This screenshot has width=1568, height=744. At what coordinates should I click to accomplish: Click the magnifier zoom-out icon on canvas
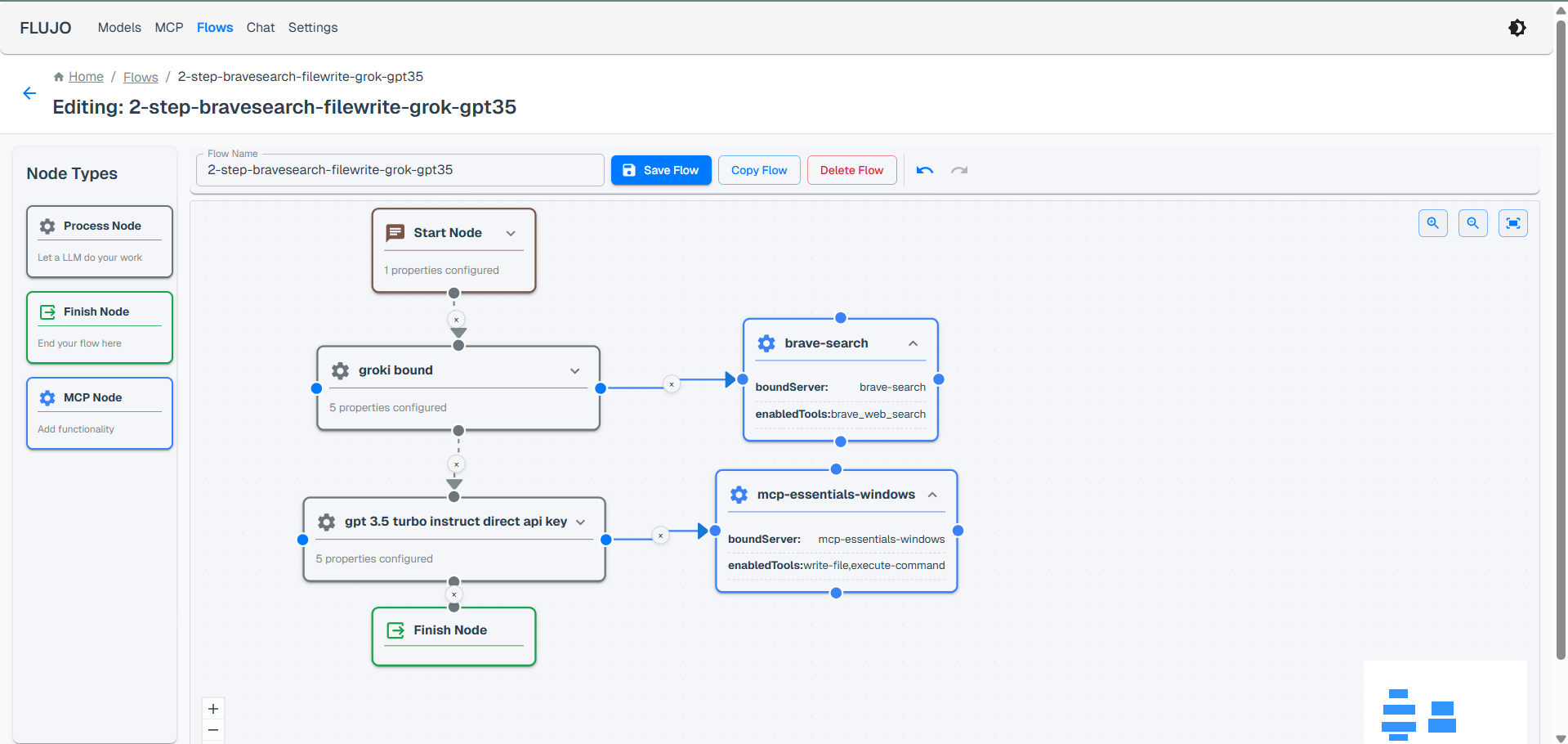(1472, 223)
